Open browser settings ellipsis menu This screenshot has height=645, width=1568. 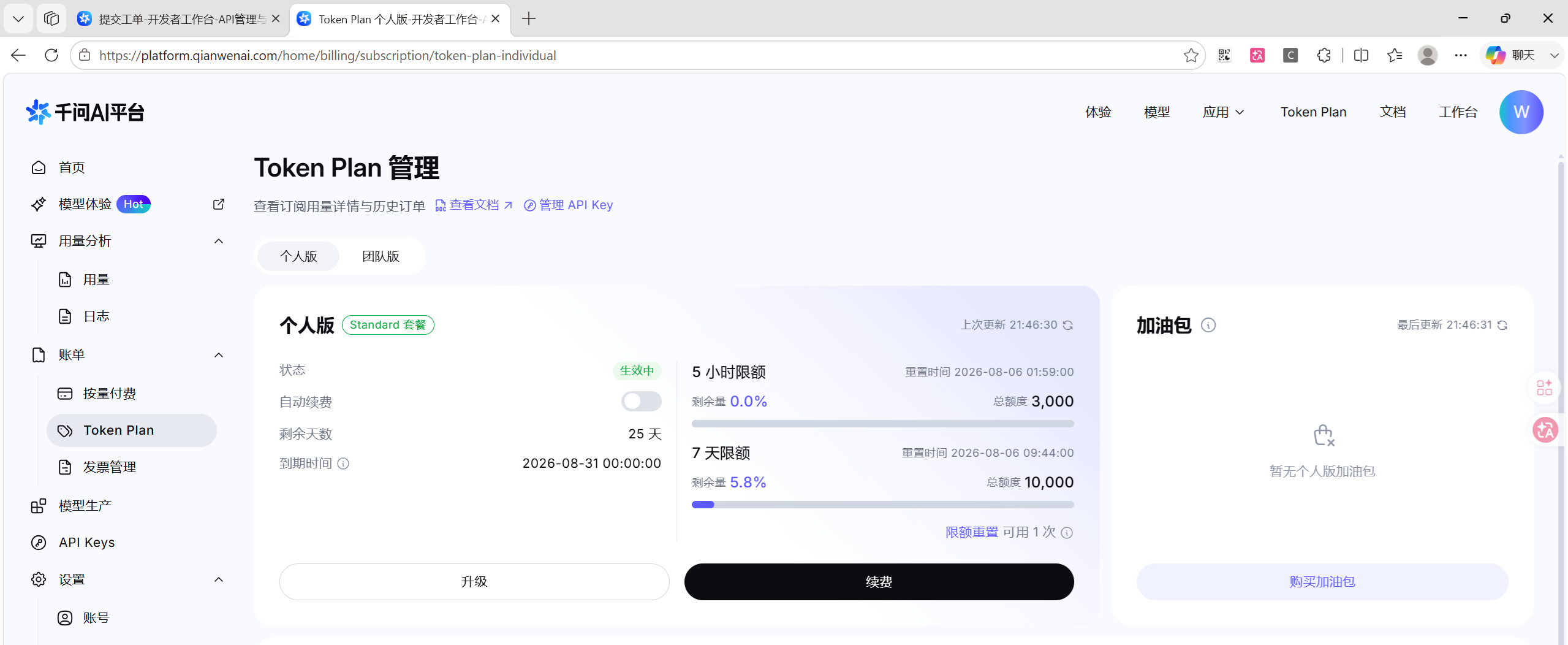1461,55
